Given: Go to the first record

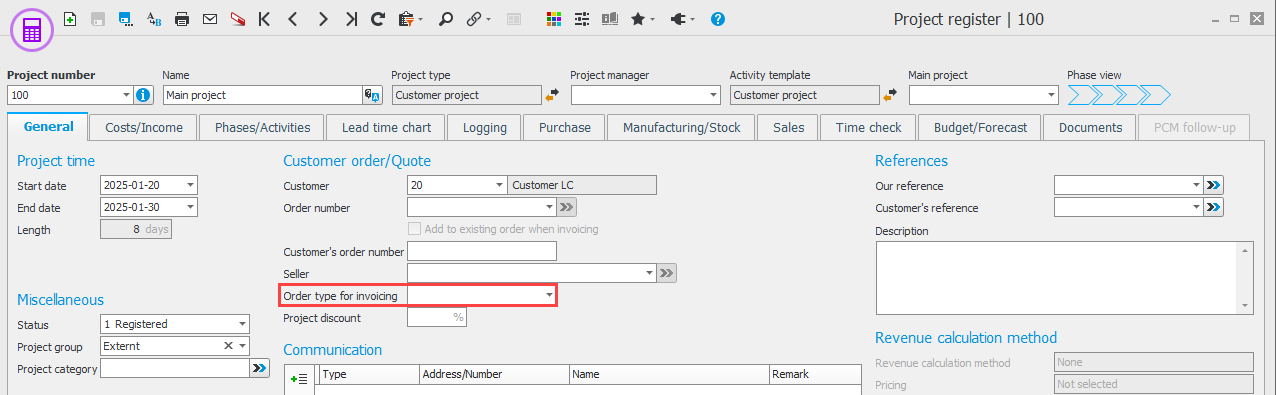Looking at the screenshot, I should point(263,18).
